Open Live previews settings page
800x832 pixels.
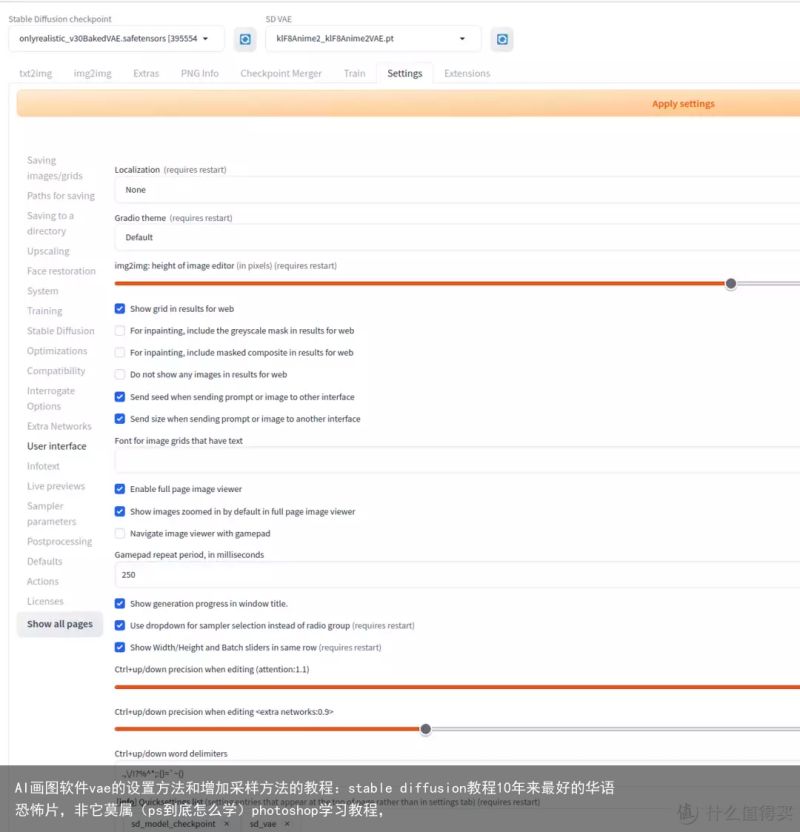tap(56, 486)
